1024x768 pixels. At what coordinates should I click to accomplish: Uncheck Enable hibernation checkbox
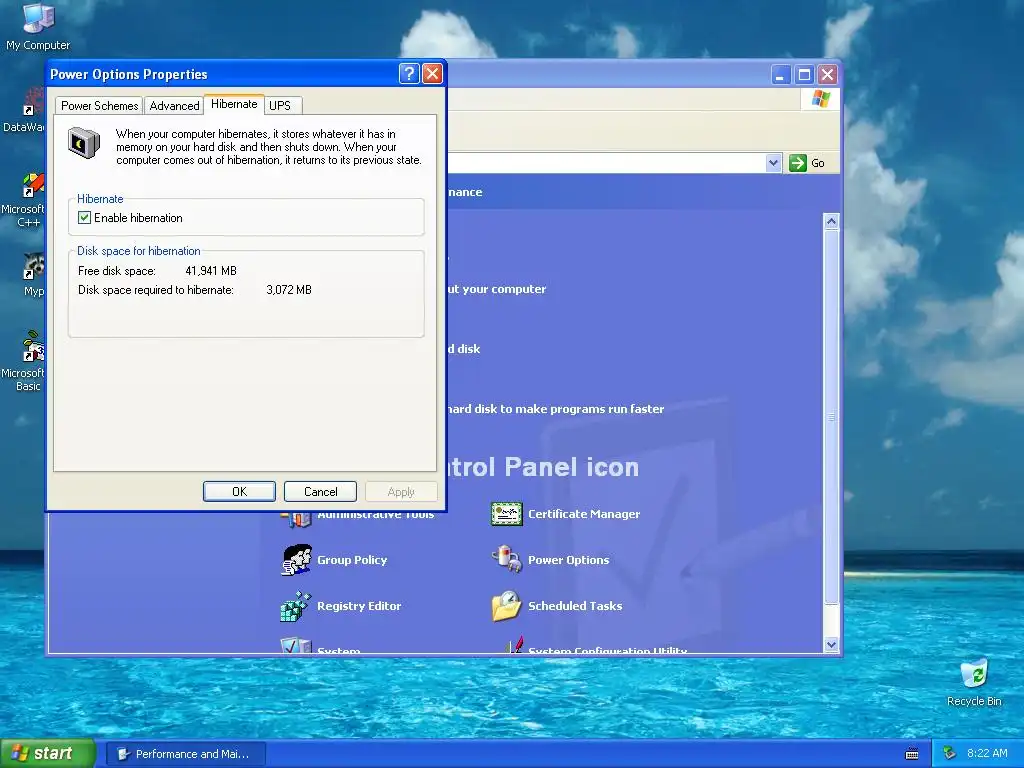(84, 217)
